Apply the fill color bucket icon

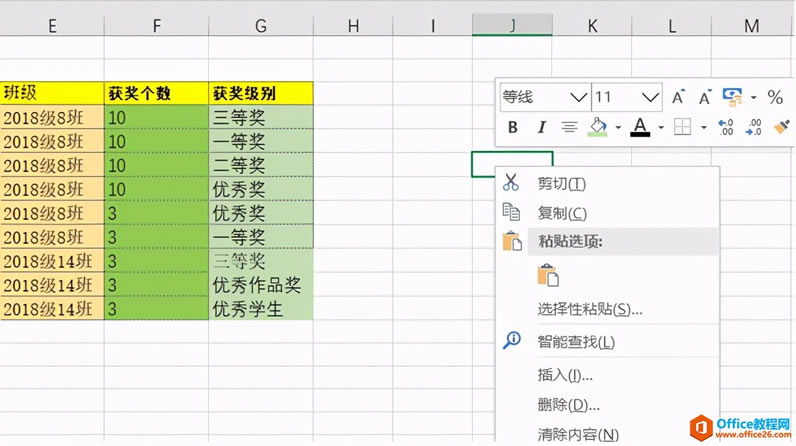click(x=598, y=127)
